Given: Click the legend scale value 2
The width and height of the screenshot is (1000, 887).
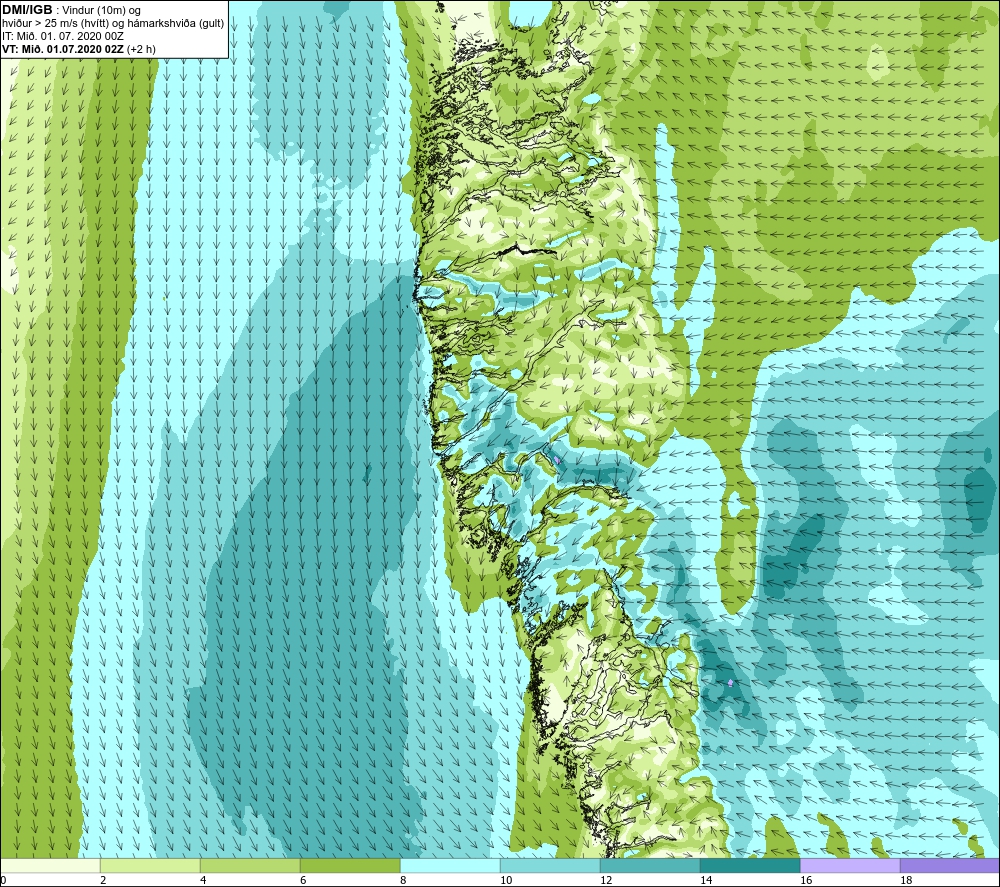Looking at the screenshot, I should pos(103,880).
